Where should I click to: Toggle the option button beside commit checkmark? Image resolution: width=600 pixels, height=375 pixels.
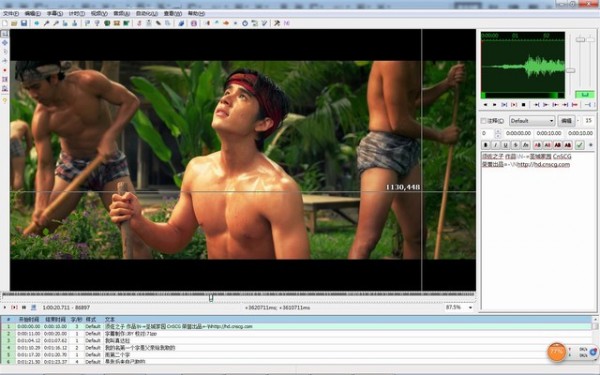(591, 145)
